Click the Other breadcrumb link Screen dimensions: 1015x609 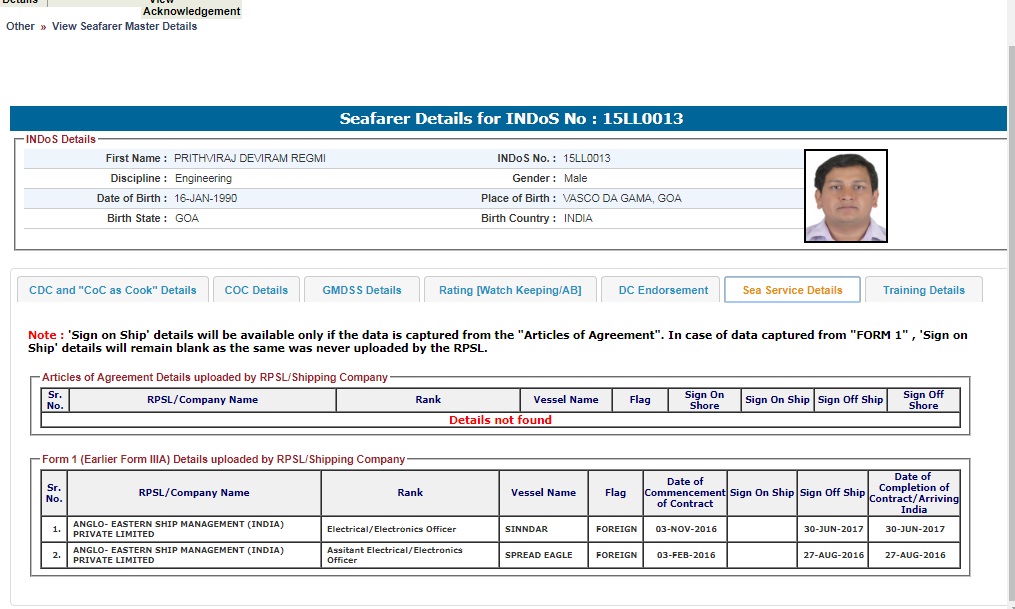click(x=20, y=26)
